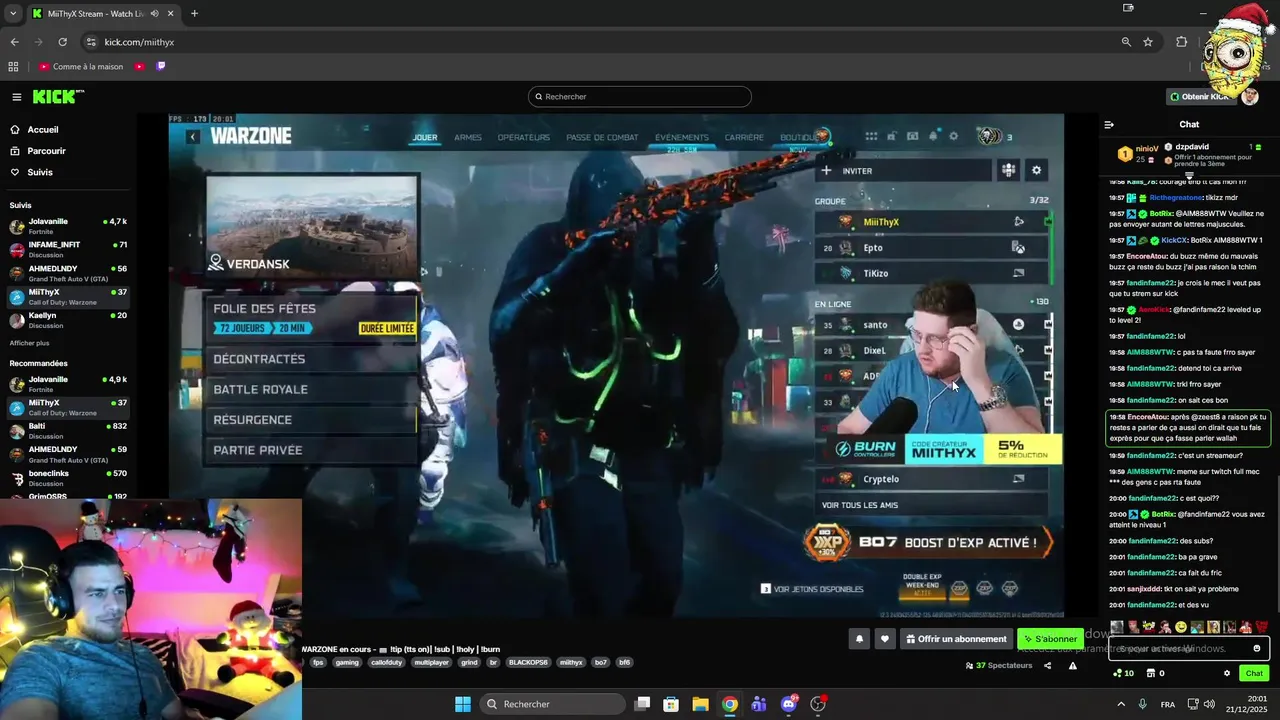Open File Explorer from the taskbar

click(x=700, y=704)
